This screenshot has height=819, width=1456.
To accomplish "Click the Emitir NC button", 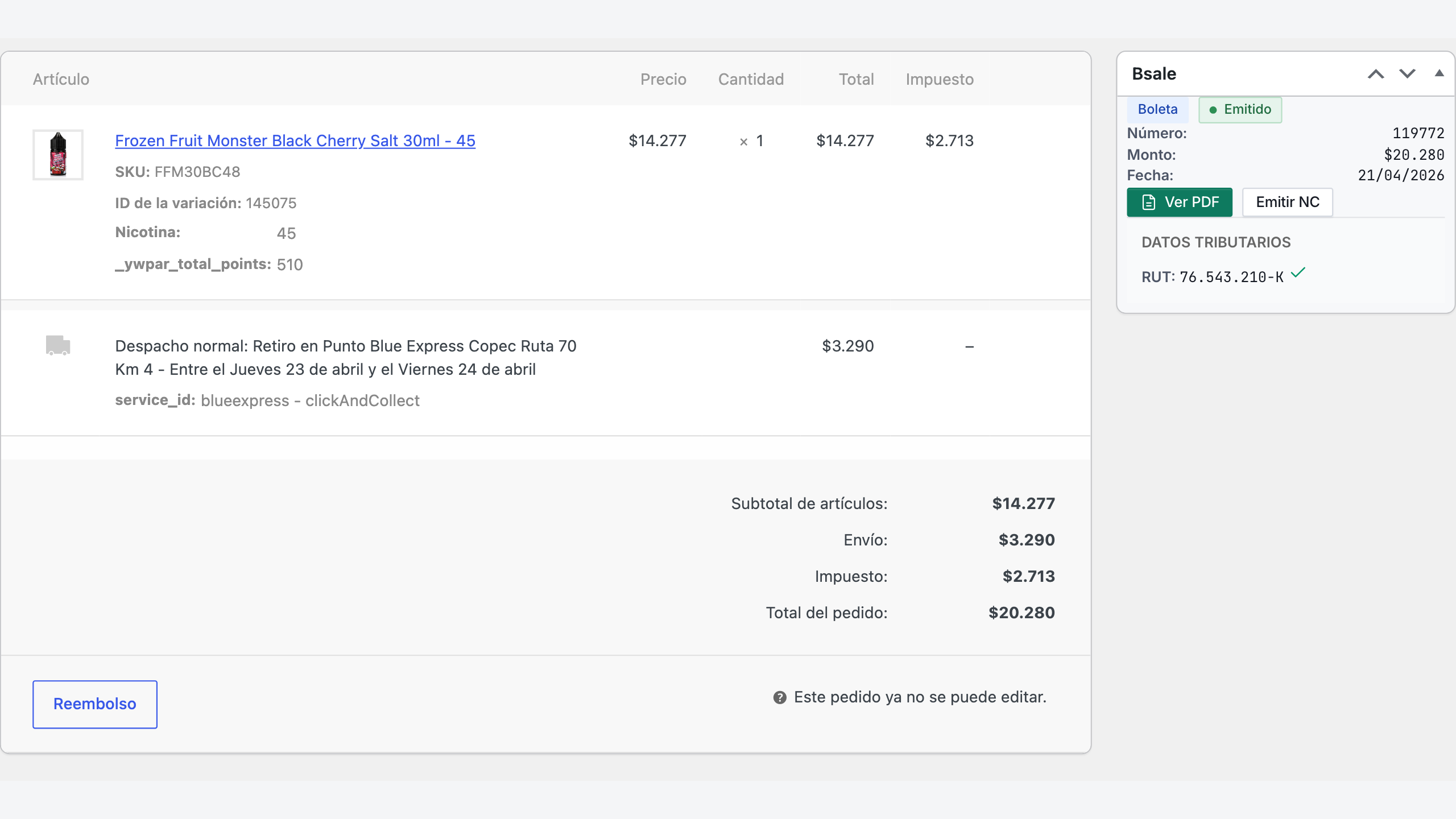I will [1288, 202].
